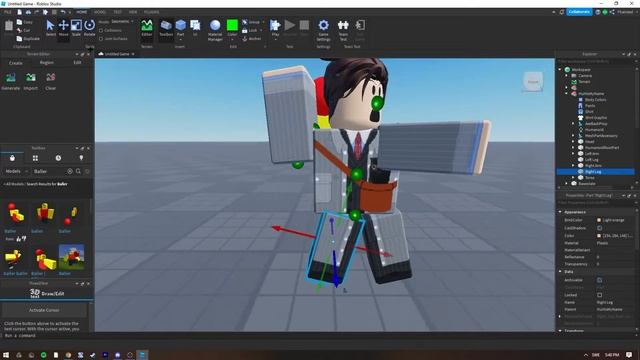
Task: Open the Lock dropdown in Edit group
Action: [x=261, y=30]
